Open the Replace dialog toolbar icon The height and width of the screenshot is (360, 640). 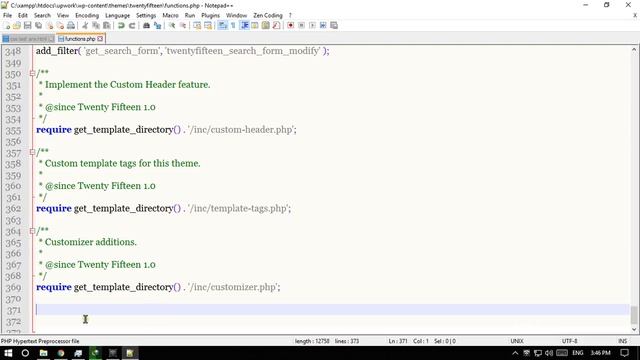157,25
